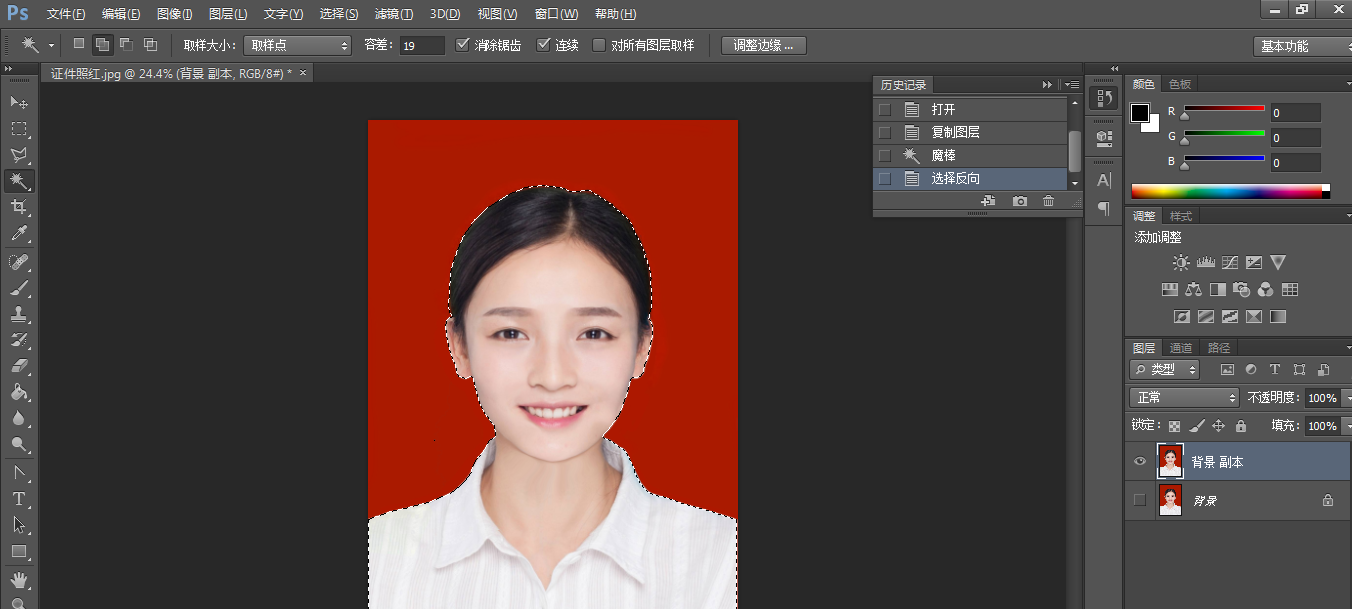
Task: Select the Rectangle shape tool
Action: pos(19,551)
